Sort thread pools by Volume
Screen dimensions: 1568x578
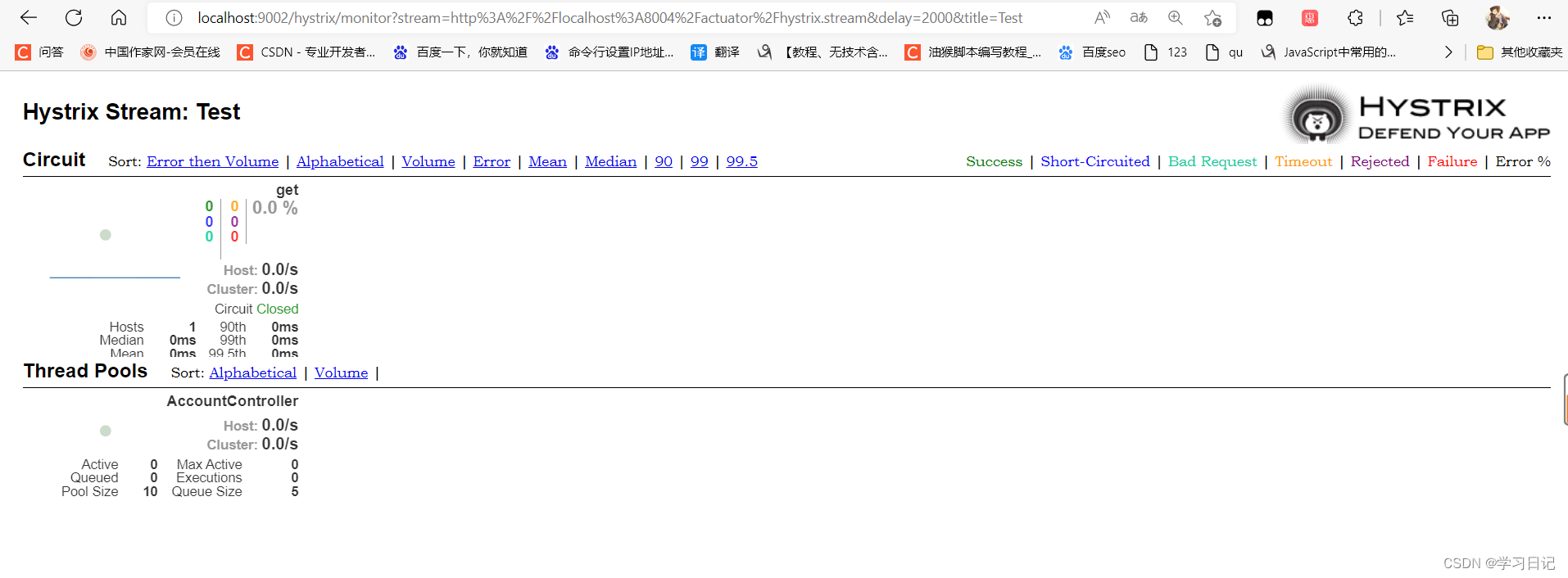(x=342, y=373)
